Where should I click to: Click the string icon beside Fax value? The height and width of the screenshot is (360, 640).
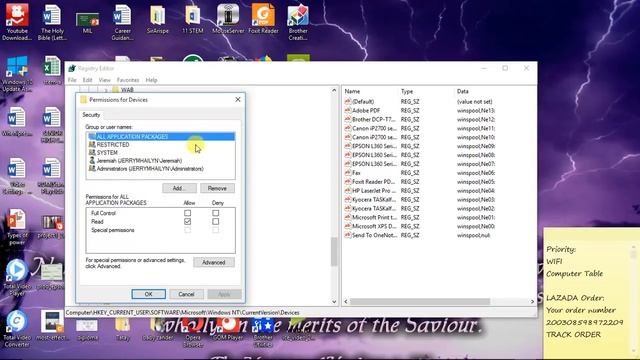348,173
